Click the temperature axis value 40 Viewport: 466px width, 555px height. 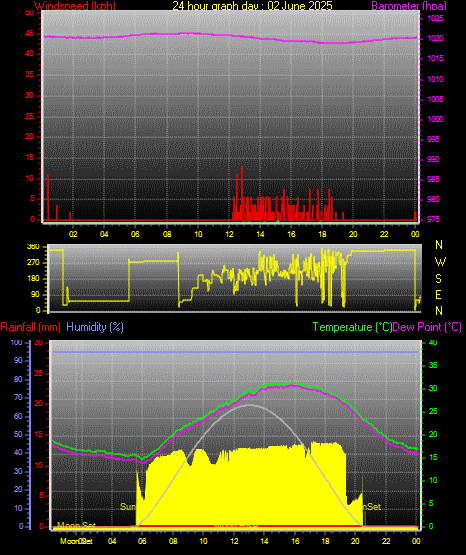[433, 343]
